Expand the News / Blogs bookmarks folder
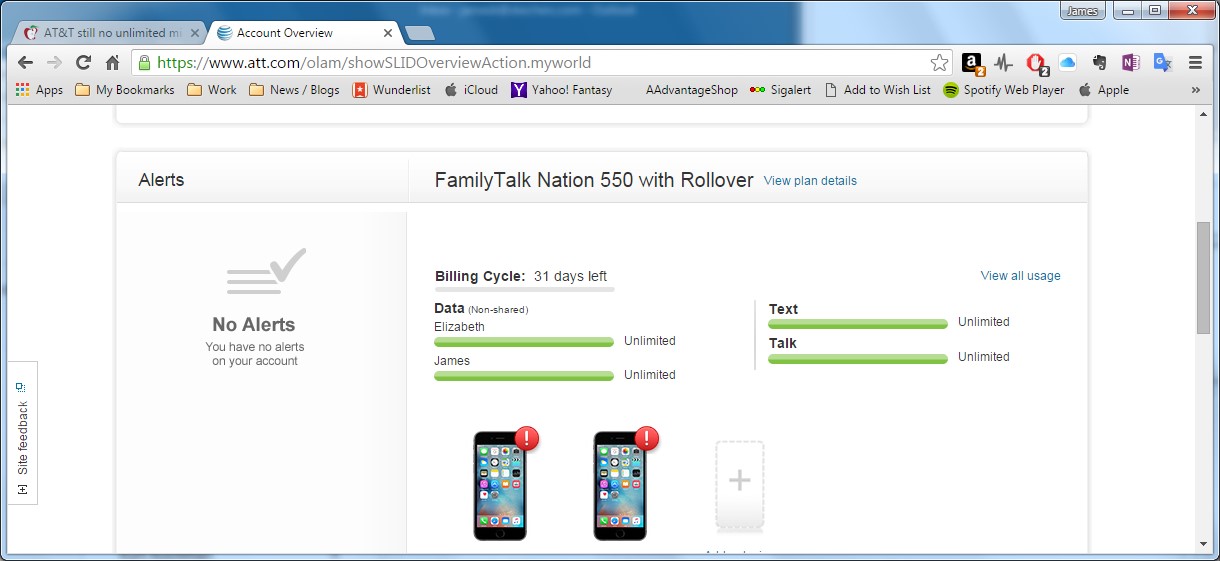 [294, 89]
